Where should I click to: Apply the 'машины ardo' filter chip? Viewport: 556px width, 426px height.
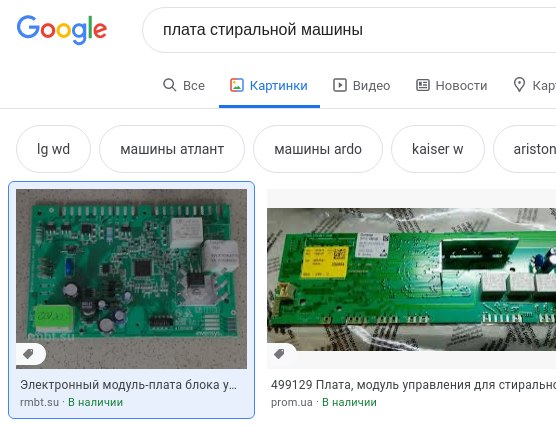coord(318,149)
